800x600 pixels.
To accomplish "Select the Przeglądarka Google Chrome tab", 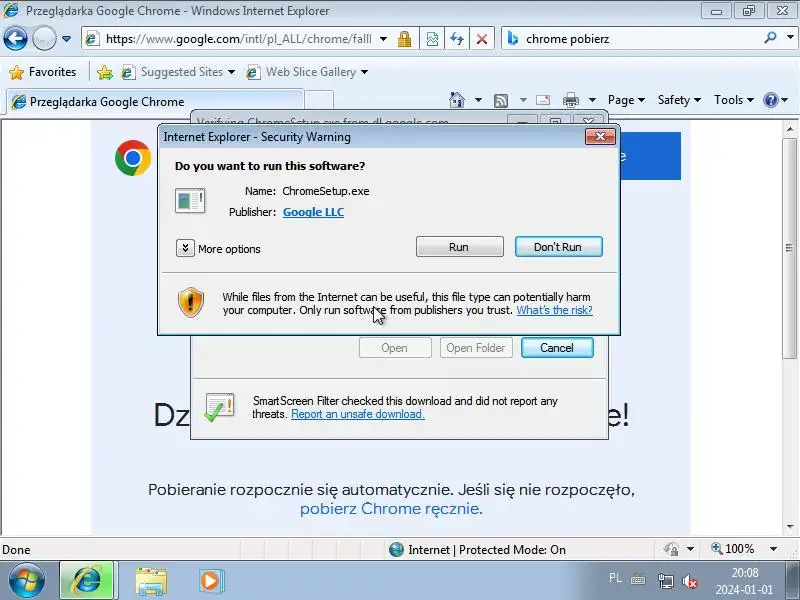I will click(x=155, y=102).
